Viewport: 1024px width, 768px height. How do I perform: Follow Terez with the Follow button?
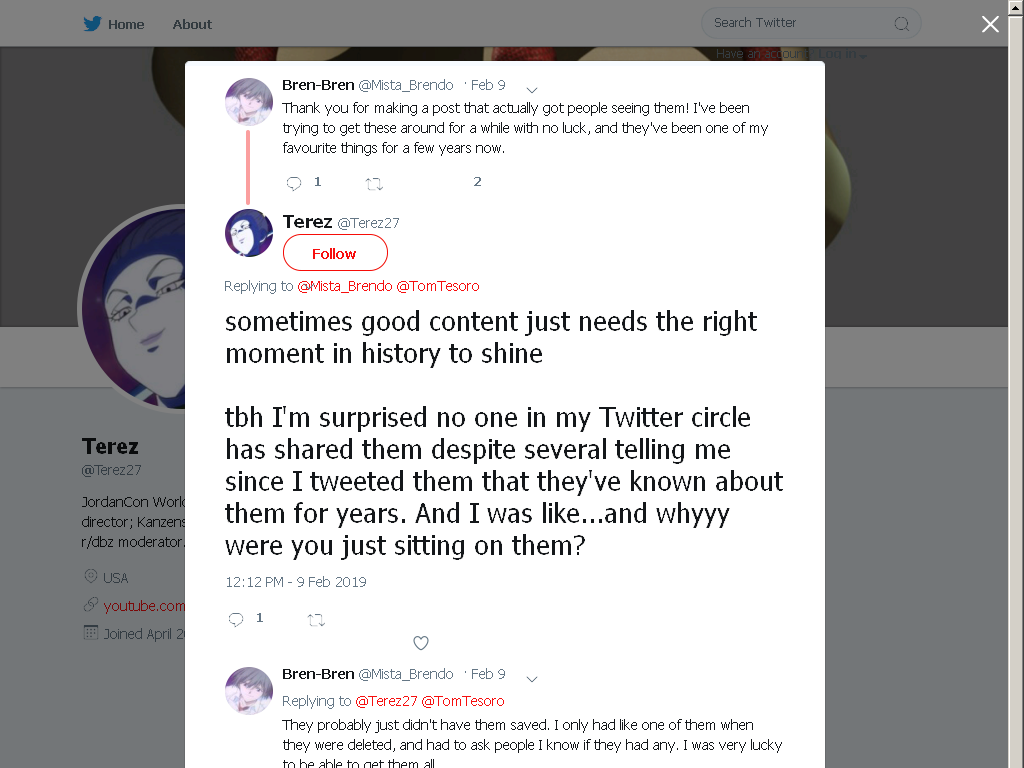point(335,253)
